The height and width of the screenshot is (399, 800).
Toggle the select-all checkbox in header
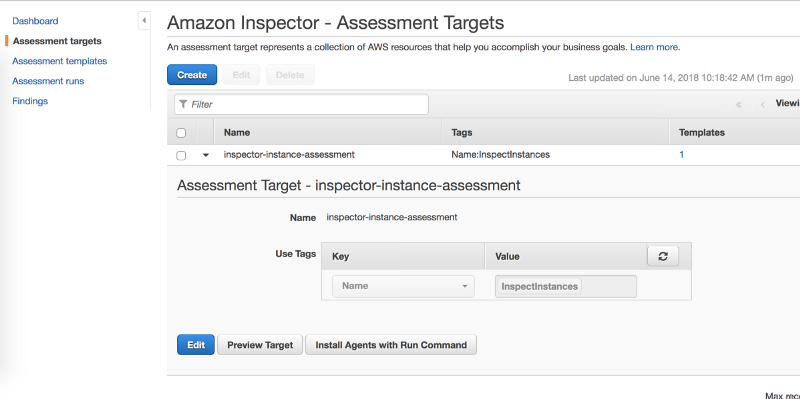click(181, 133)
